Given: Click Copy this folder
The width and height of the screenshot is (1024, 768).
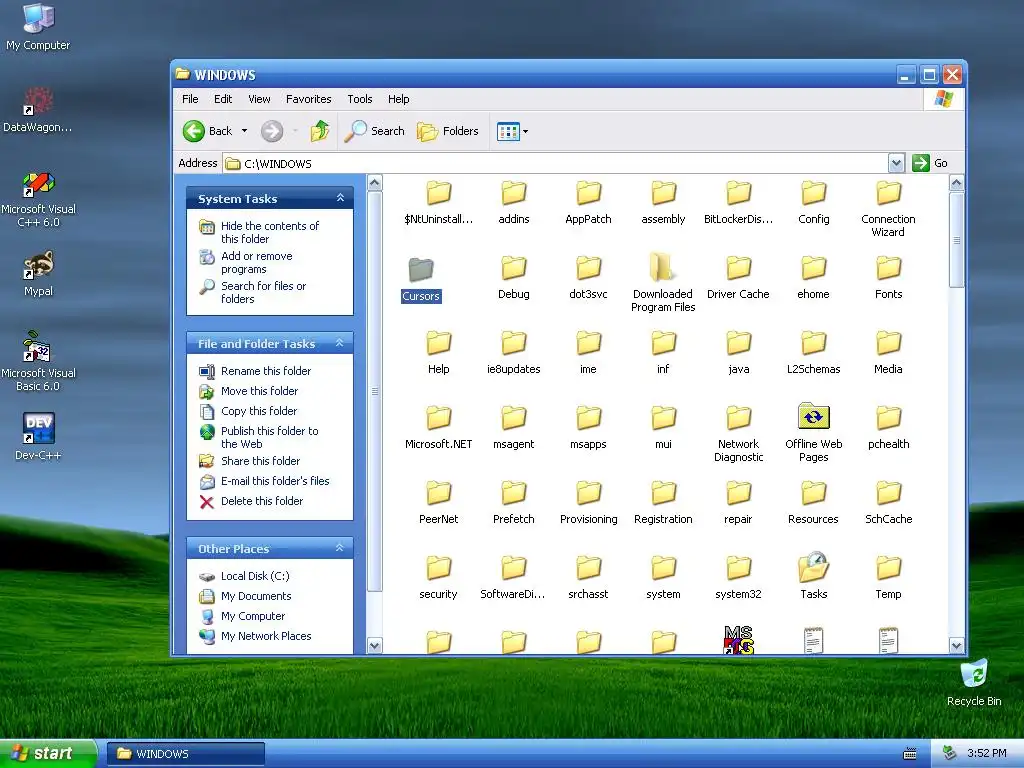Looking at the screenshot, I should 259,411.
